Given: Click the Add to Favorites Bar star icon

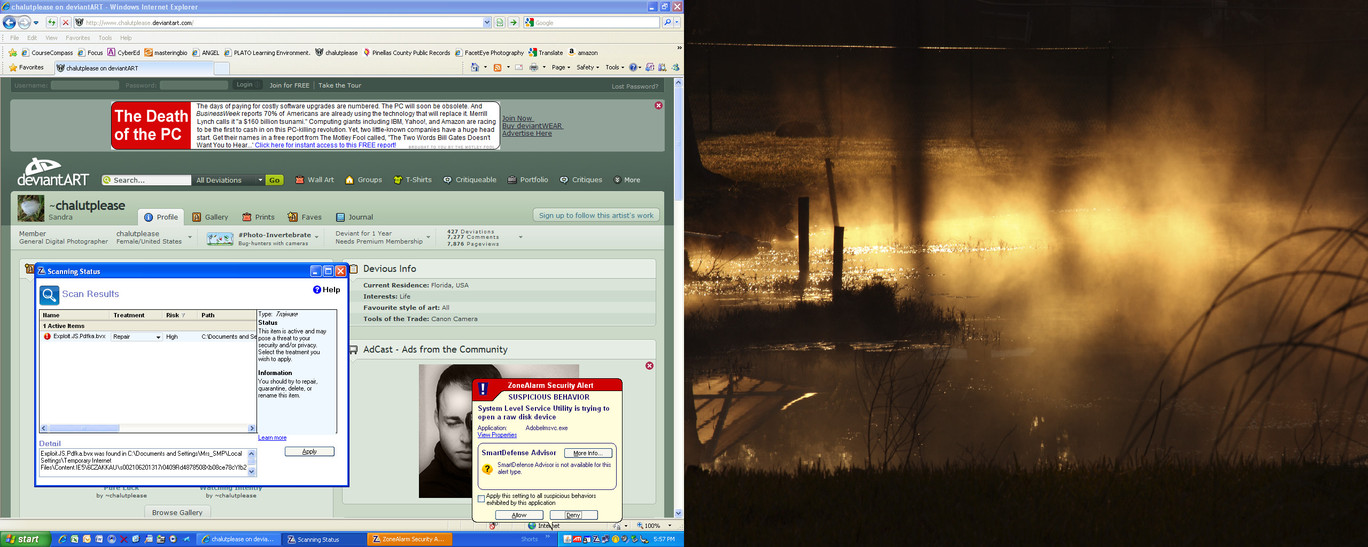Looking at the screenshot, I should point(13,52).
